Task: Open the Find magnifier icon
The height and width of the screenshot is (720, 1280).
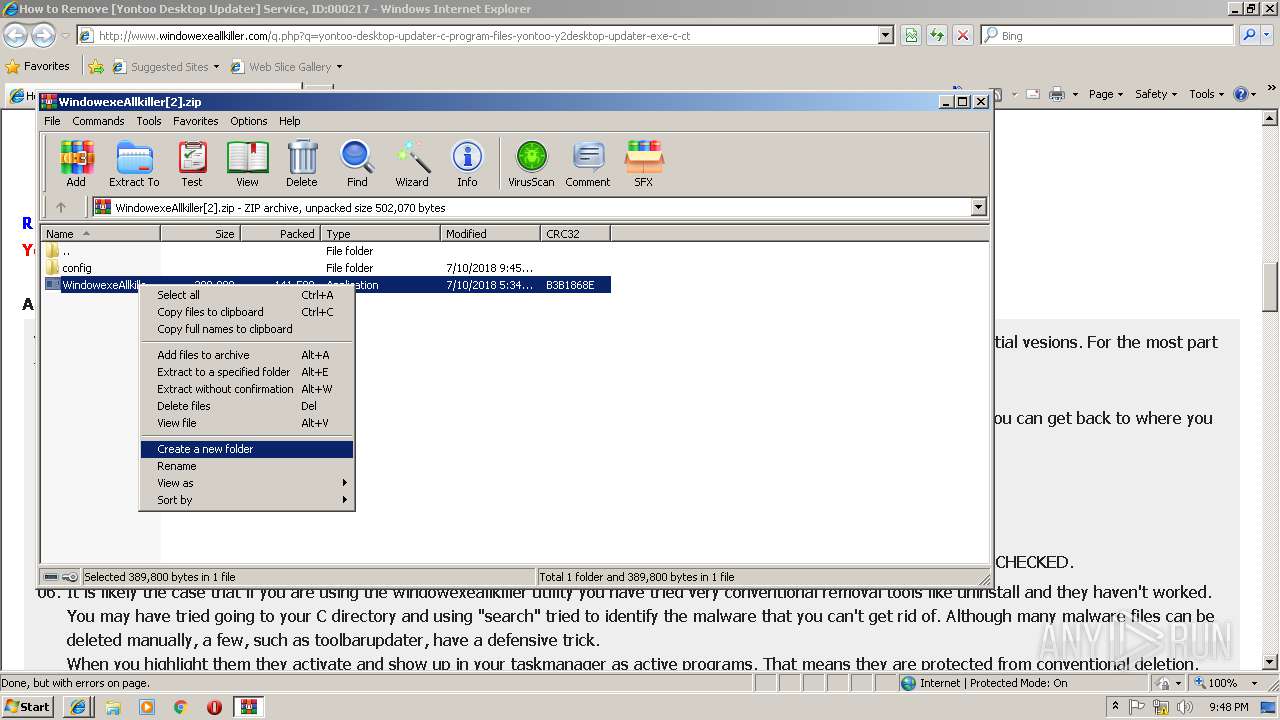Action: 357,164
